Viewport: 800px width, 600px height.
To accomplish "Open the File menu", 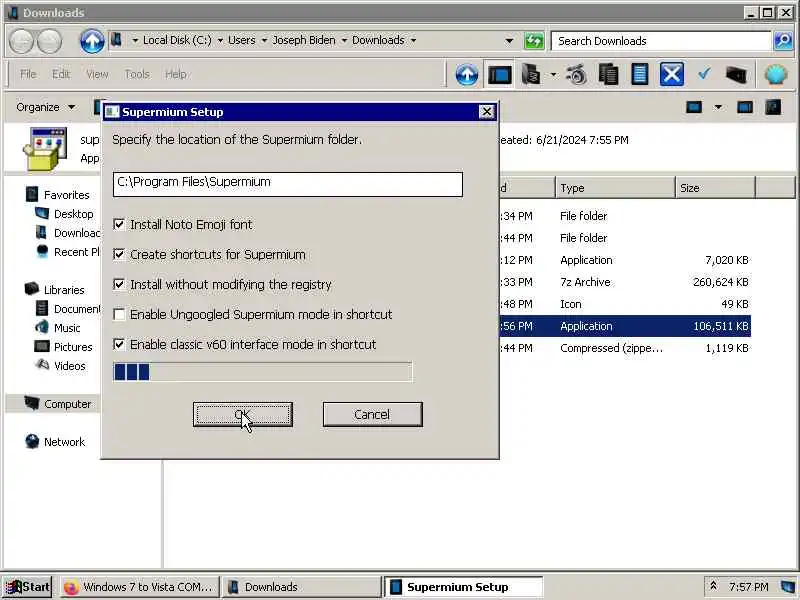I will 28,74.
